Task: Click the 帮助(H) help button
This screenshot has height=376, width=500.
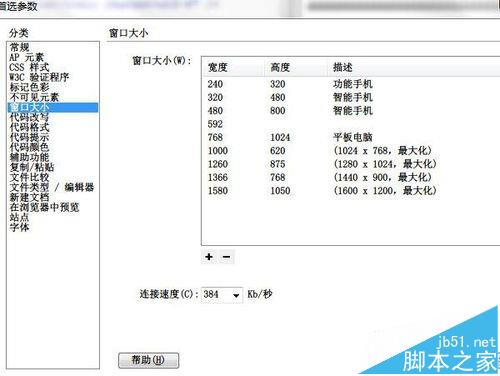Action: [x=148, y=360]
